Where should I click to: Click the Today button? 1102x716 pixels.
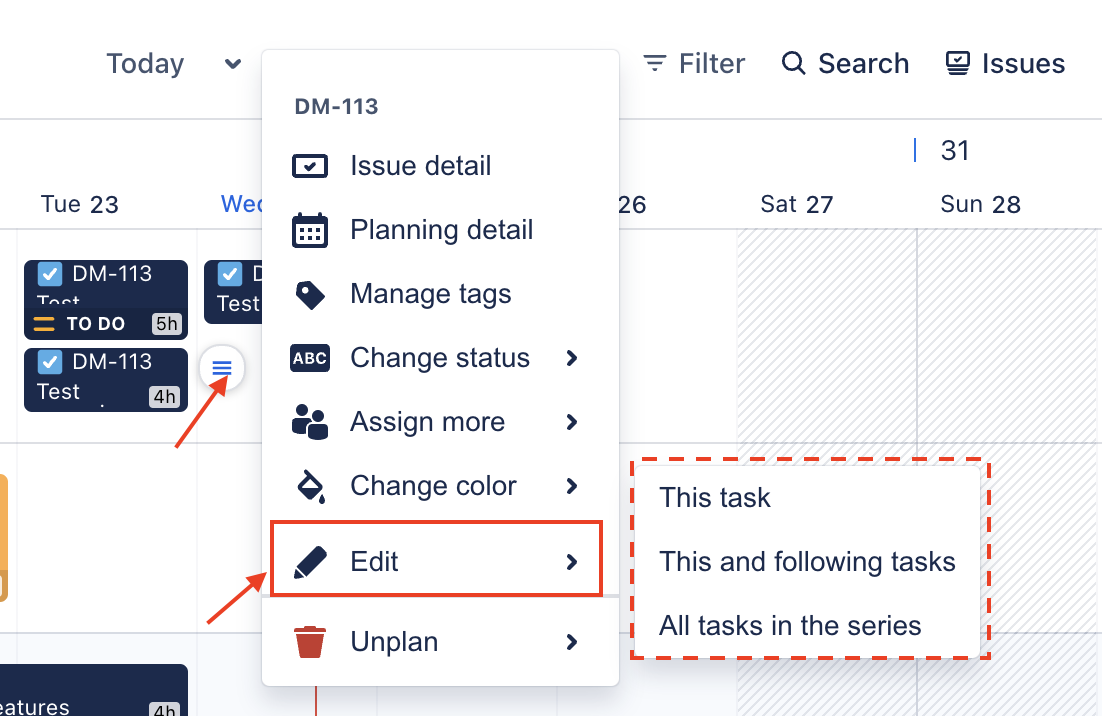(145, 64)
